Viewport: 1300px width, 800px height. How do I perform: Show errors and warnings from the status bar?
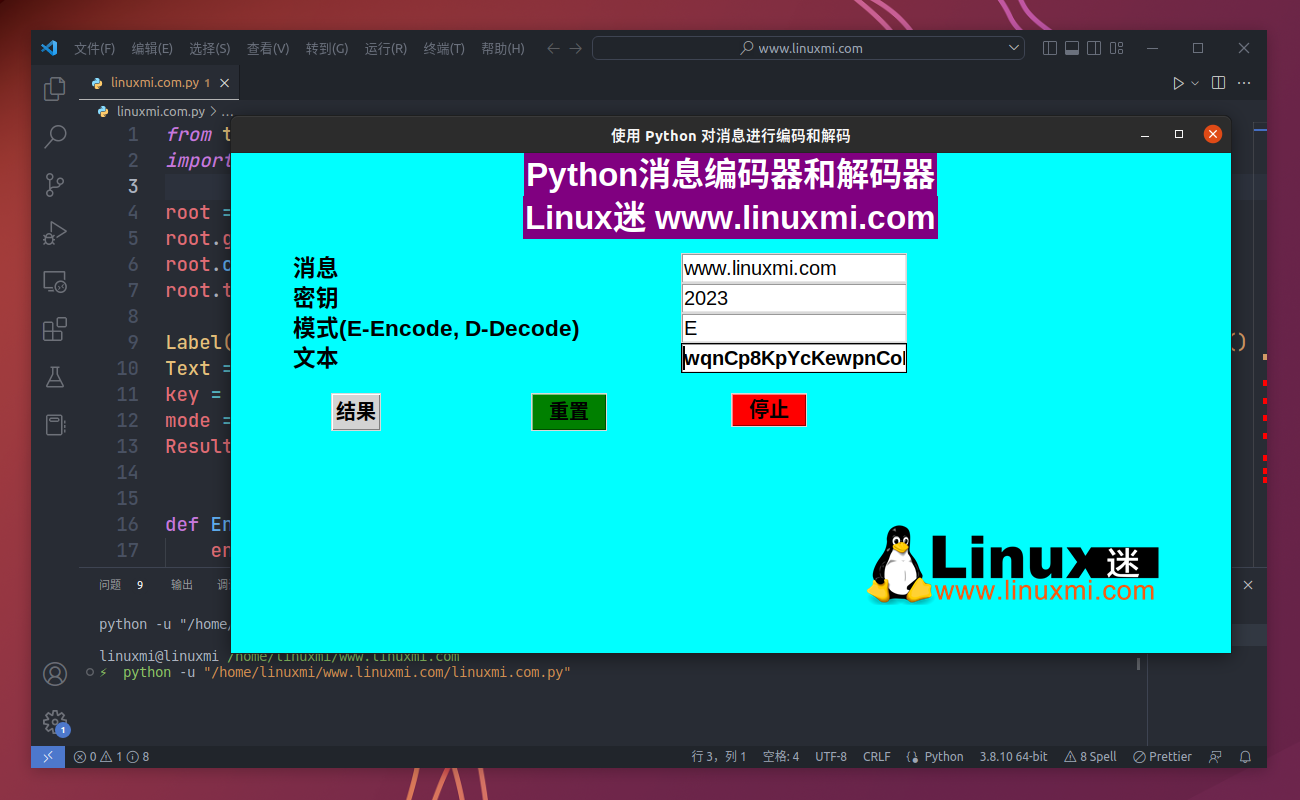click(x=111, y=757)
